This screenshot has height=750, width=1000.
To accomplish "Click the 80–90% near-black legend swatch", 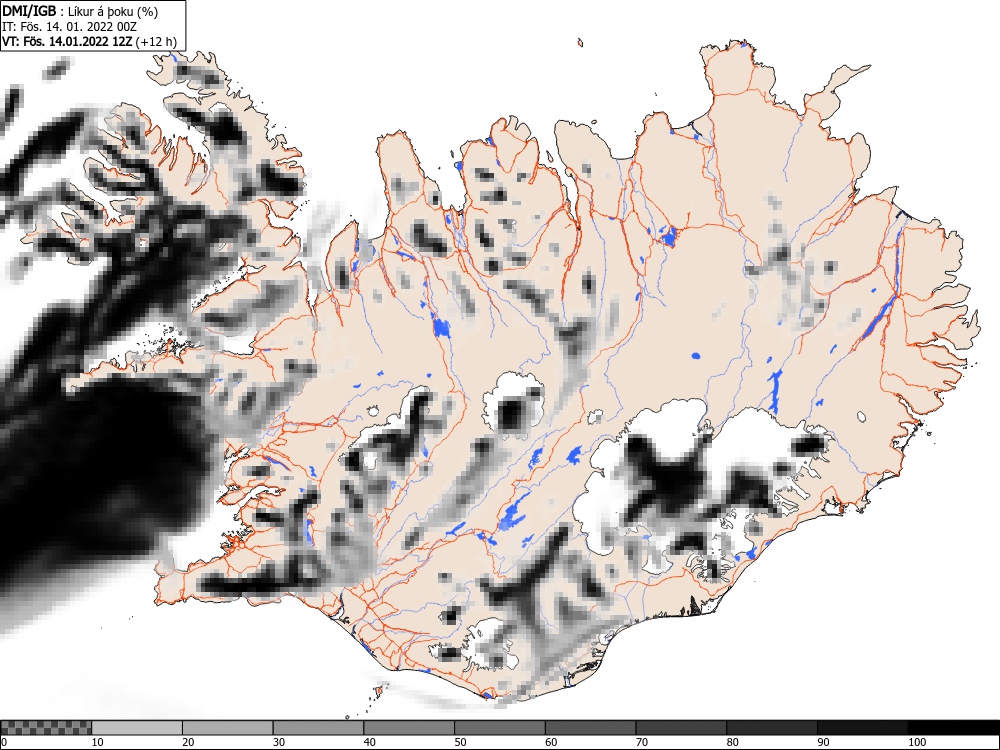I will click(x=771, y=728).
